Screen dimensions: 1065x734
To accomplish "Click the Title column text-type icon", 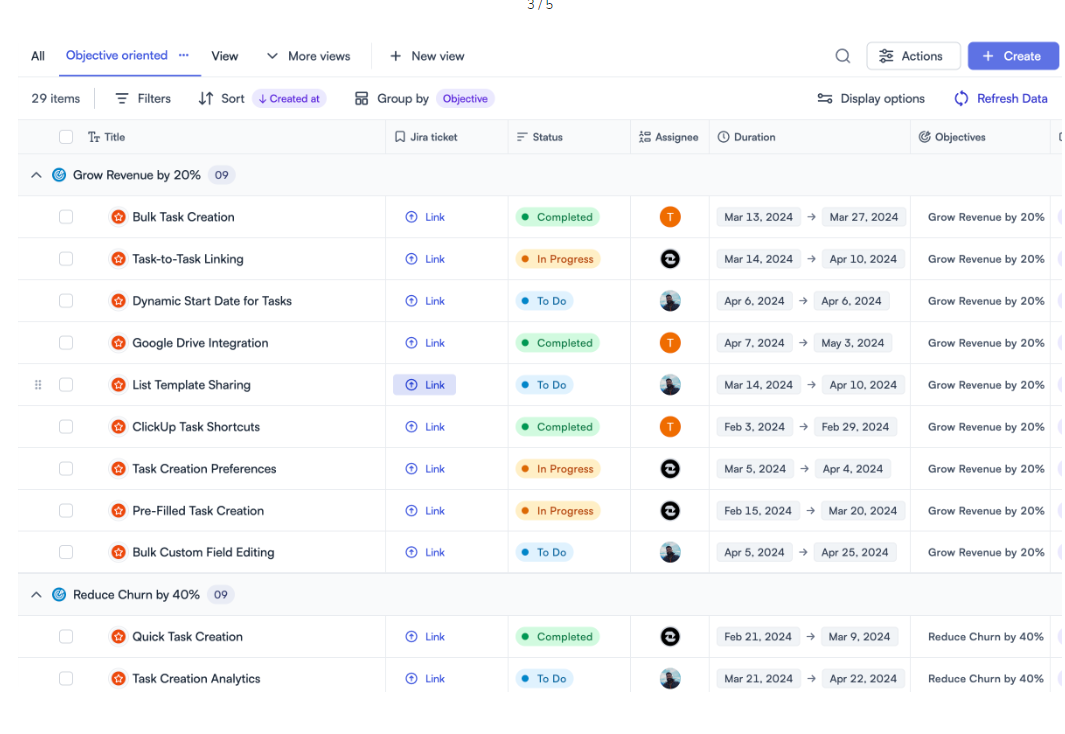I will pos(94,137).
